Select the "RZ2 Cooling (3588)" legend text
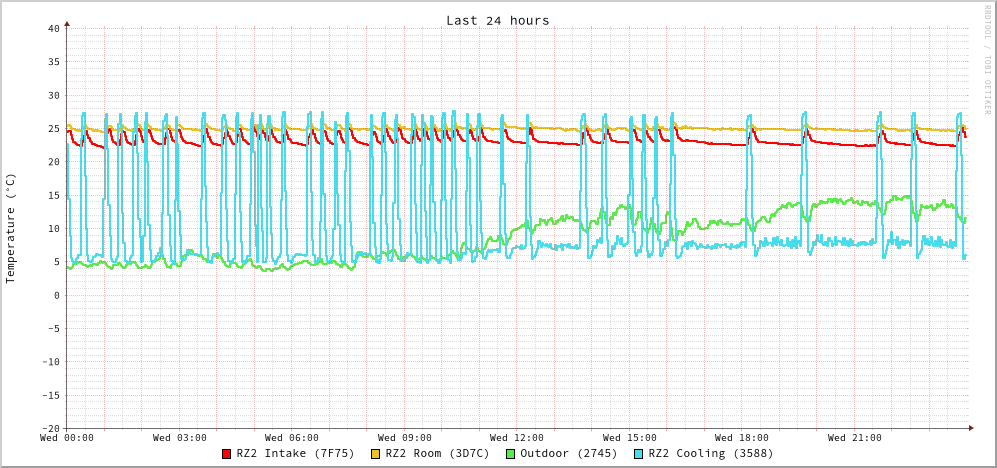The width and height of the screenshot is (997, 468). [710, 453]
